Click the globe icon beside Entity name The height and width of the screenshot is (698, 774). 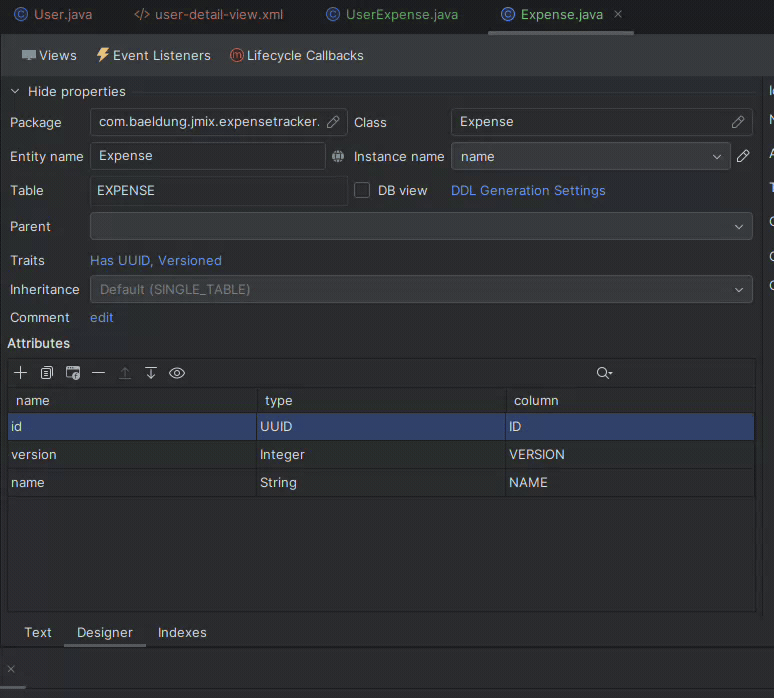[x=338, y=156]
